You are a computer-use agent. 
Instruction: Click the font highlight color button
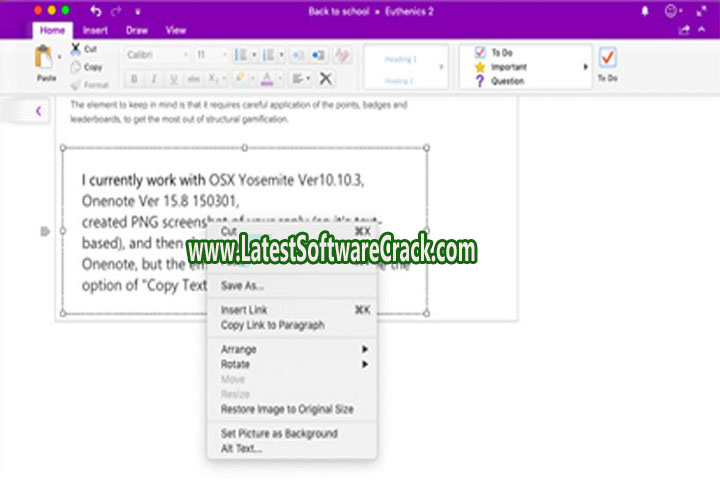(x=242, y=79)
